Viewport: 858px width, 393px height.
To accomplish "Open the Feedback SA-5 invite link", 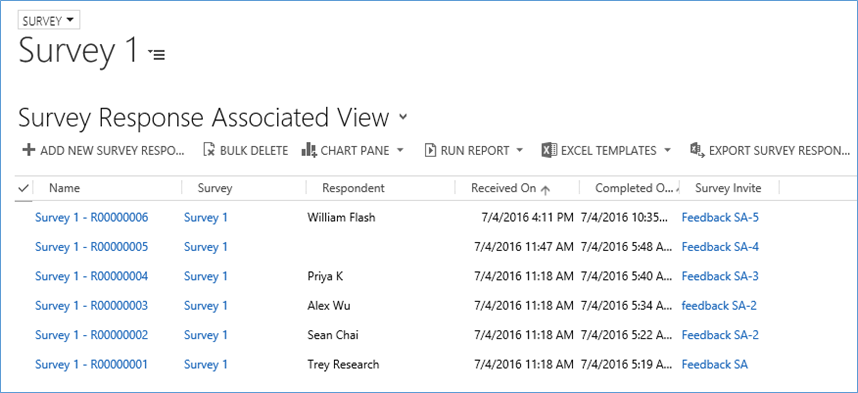I will [720, 217].
